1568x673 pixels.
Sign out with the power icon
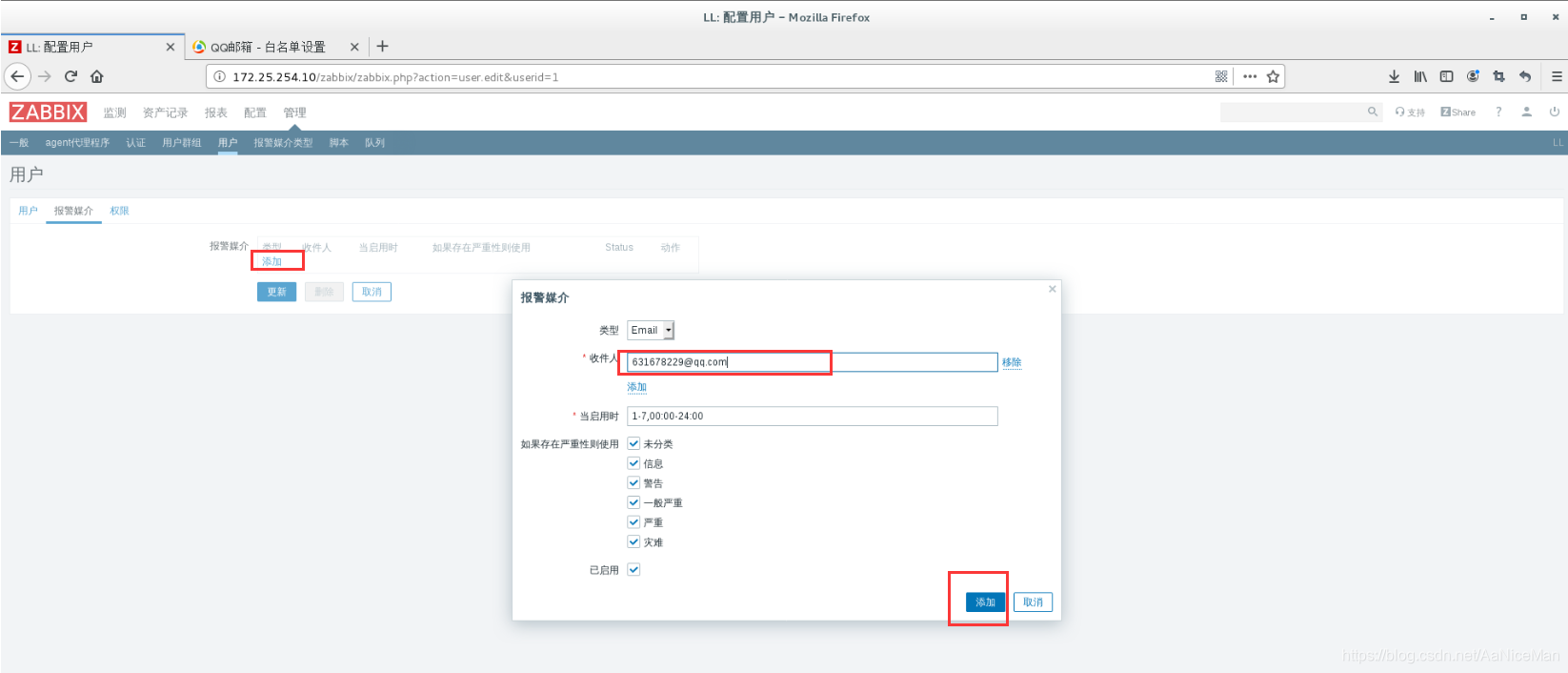[1554, 112]
